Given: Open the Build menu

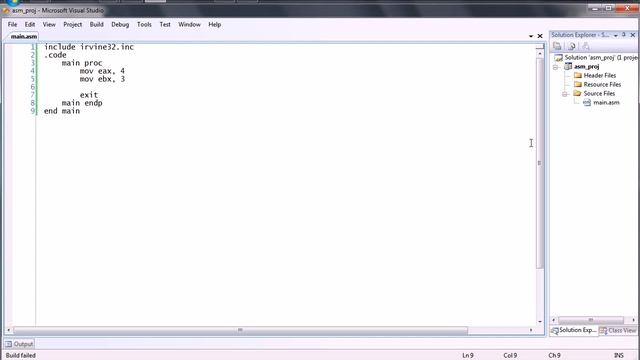Looking at the screenshot, I should [x=97, y=24].
